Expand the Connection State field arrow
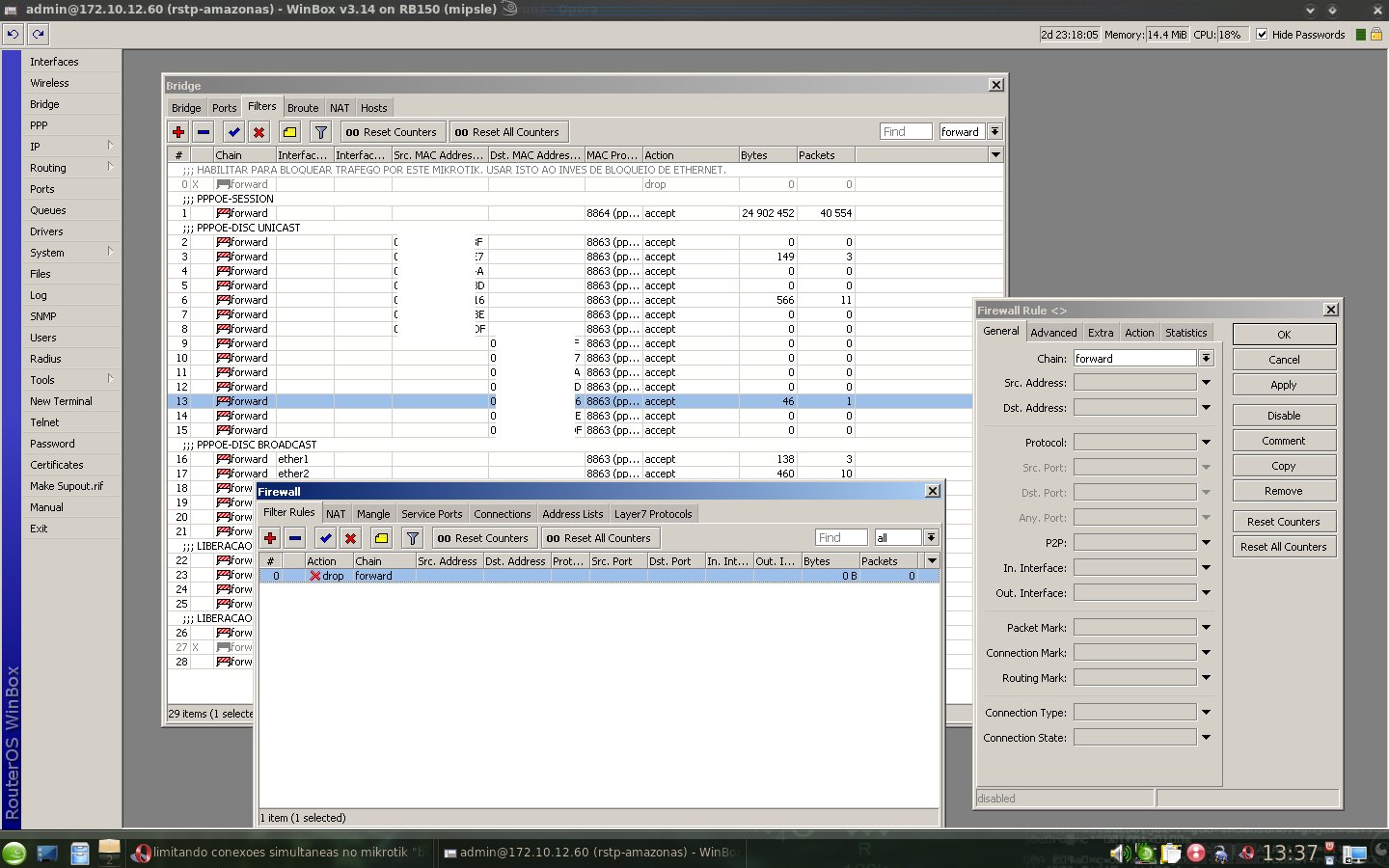This screenshot has width=1389, height=868. point(1206,738)
